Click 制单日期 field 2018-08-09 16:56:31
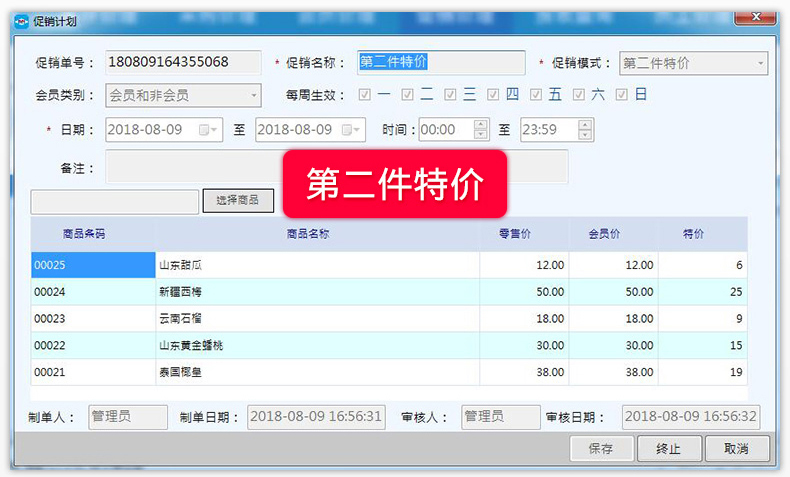The height and width of the screenshot is (477, 790). coord(316,417)
